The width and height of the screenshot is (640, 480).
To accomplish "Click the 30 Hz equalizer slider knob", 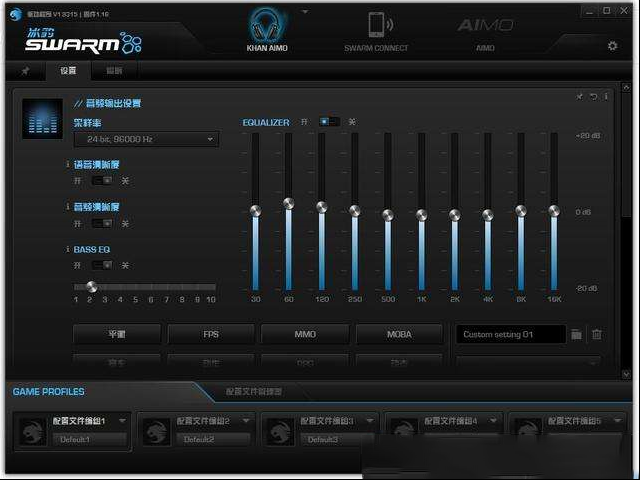I will [x=256, y=211].
